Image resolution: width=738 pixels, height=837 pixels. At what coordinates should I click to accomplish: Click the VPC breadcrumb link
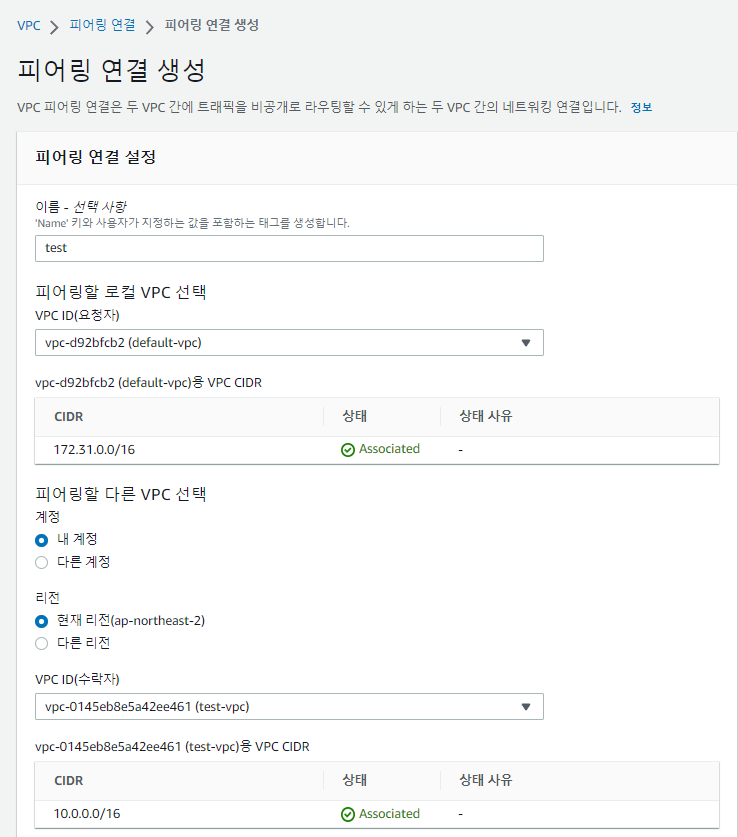click(29, 25)
